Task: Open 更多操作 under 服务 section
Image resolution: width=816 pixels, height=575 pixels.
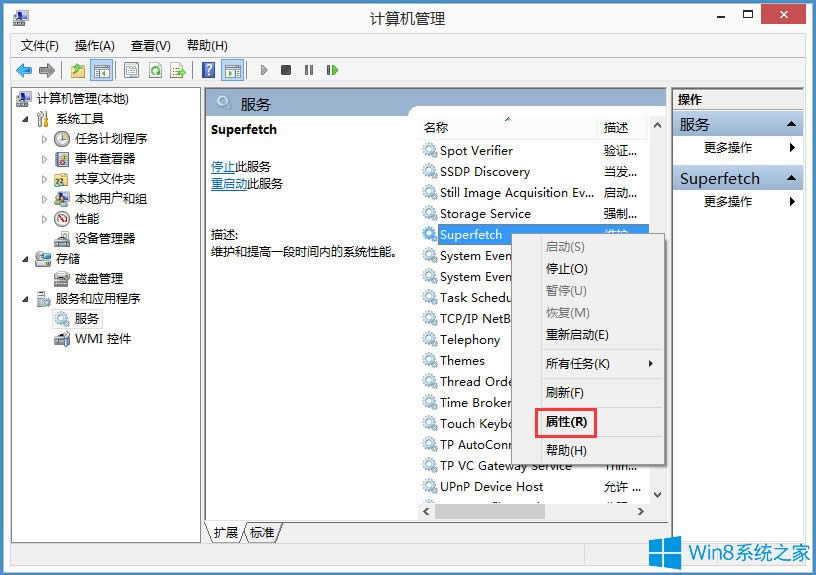Action: (728, 147)
